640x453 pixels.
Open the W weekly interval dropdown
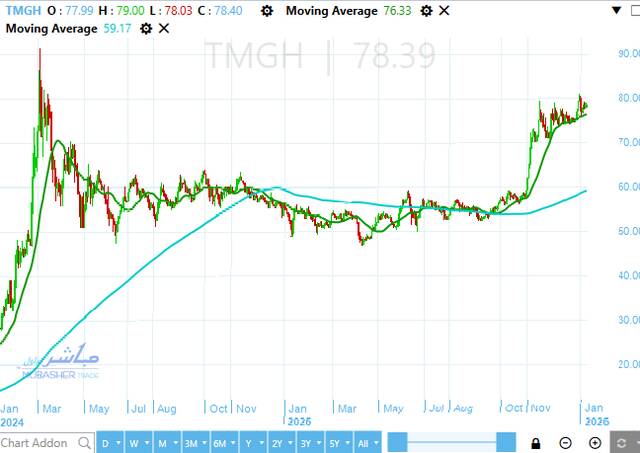coord(136,443)
